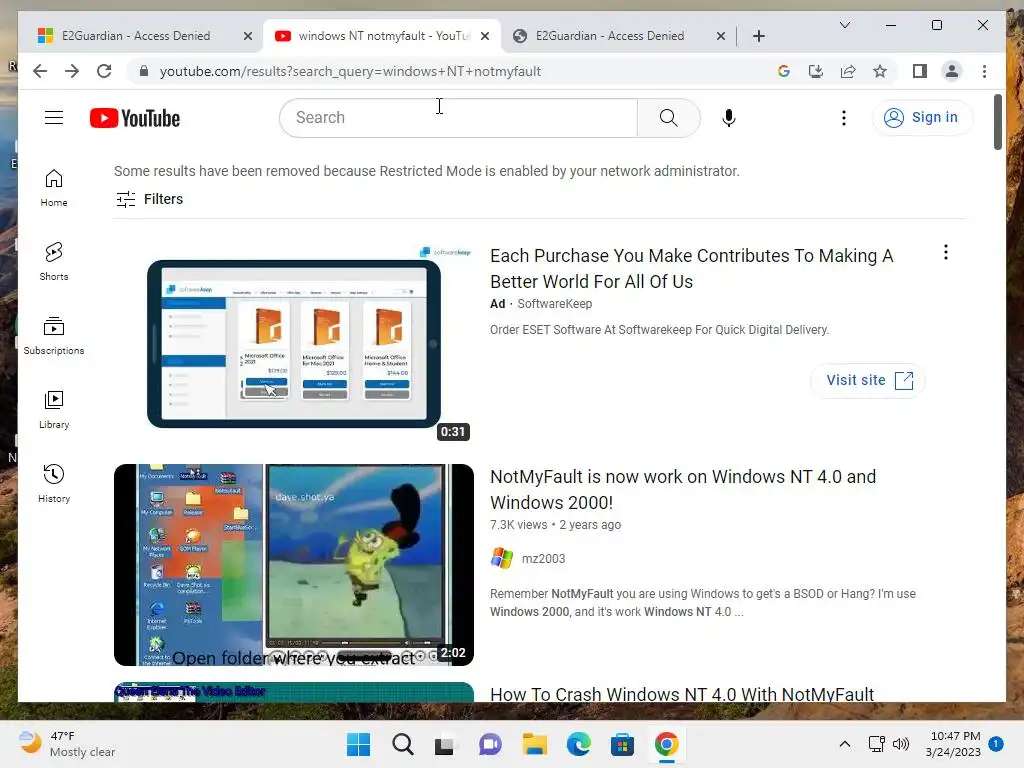View site information lock icon
Screen dimensions: 1024x768
[x=144, y=71]
